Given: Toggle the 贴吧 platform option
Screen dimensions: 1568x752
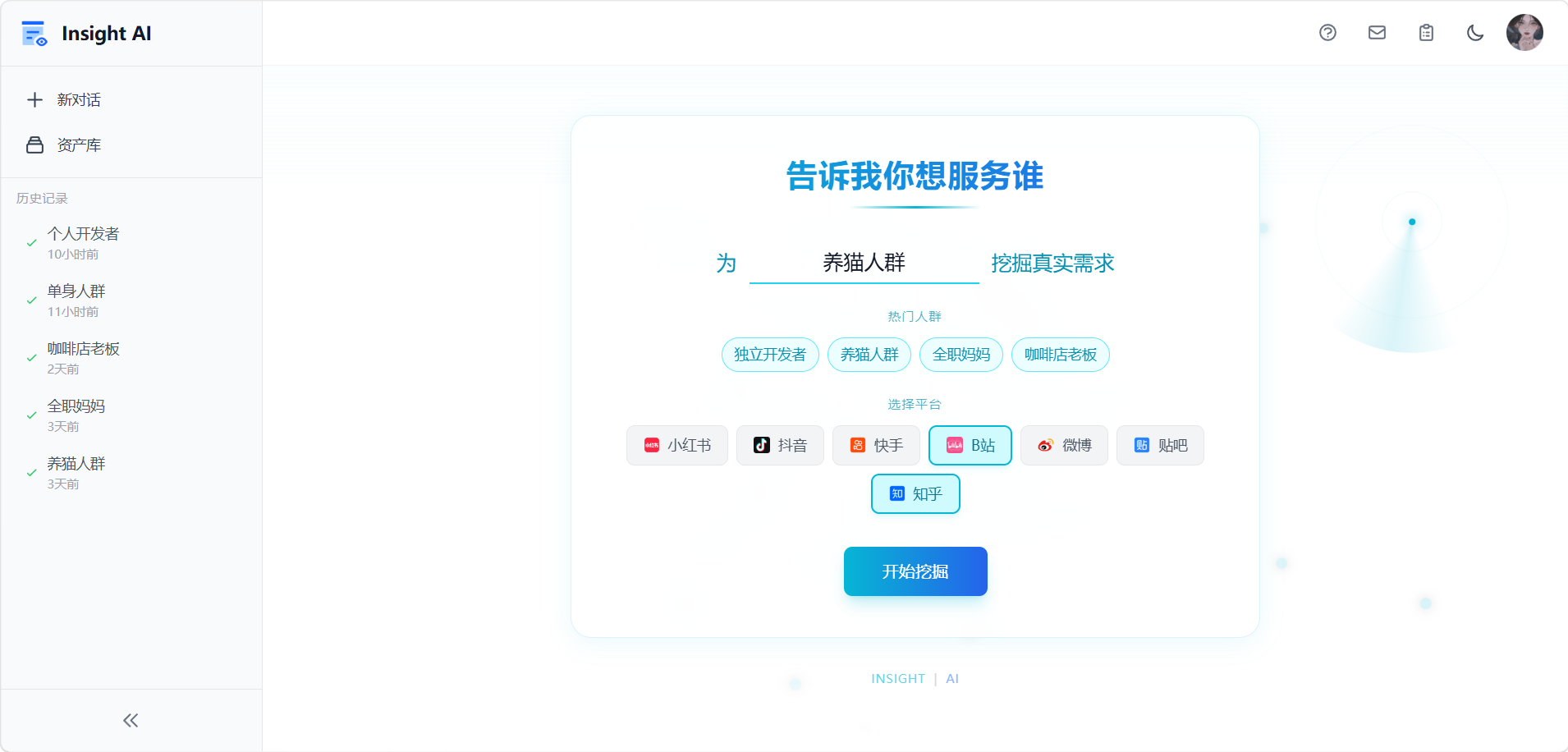Looking at the screenshot, I should coord(1160,445).
